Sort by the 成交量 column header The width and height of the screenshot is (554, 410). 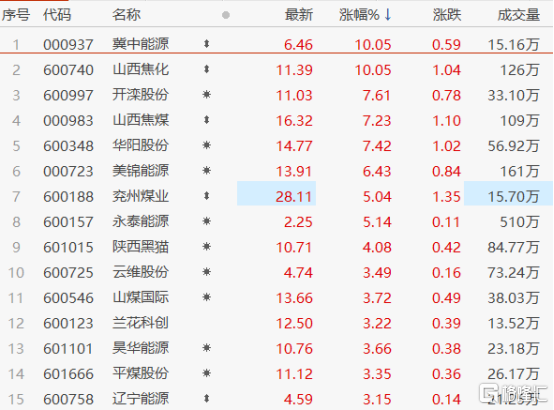(x=519, y=15)
